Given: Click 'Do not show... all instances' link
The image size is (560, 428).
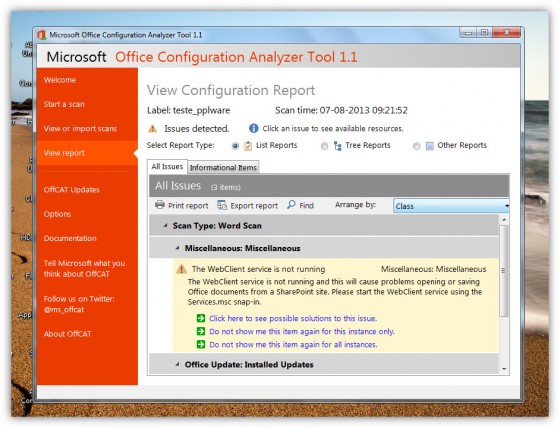Looking at the screenshot, I should coord(293,344).
